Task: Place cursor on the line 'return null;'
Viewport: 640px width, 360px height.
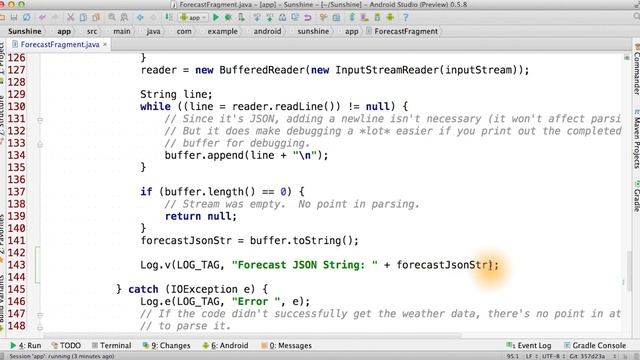Action: [200, 216]
